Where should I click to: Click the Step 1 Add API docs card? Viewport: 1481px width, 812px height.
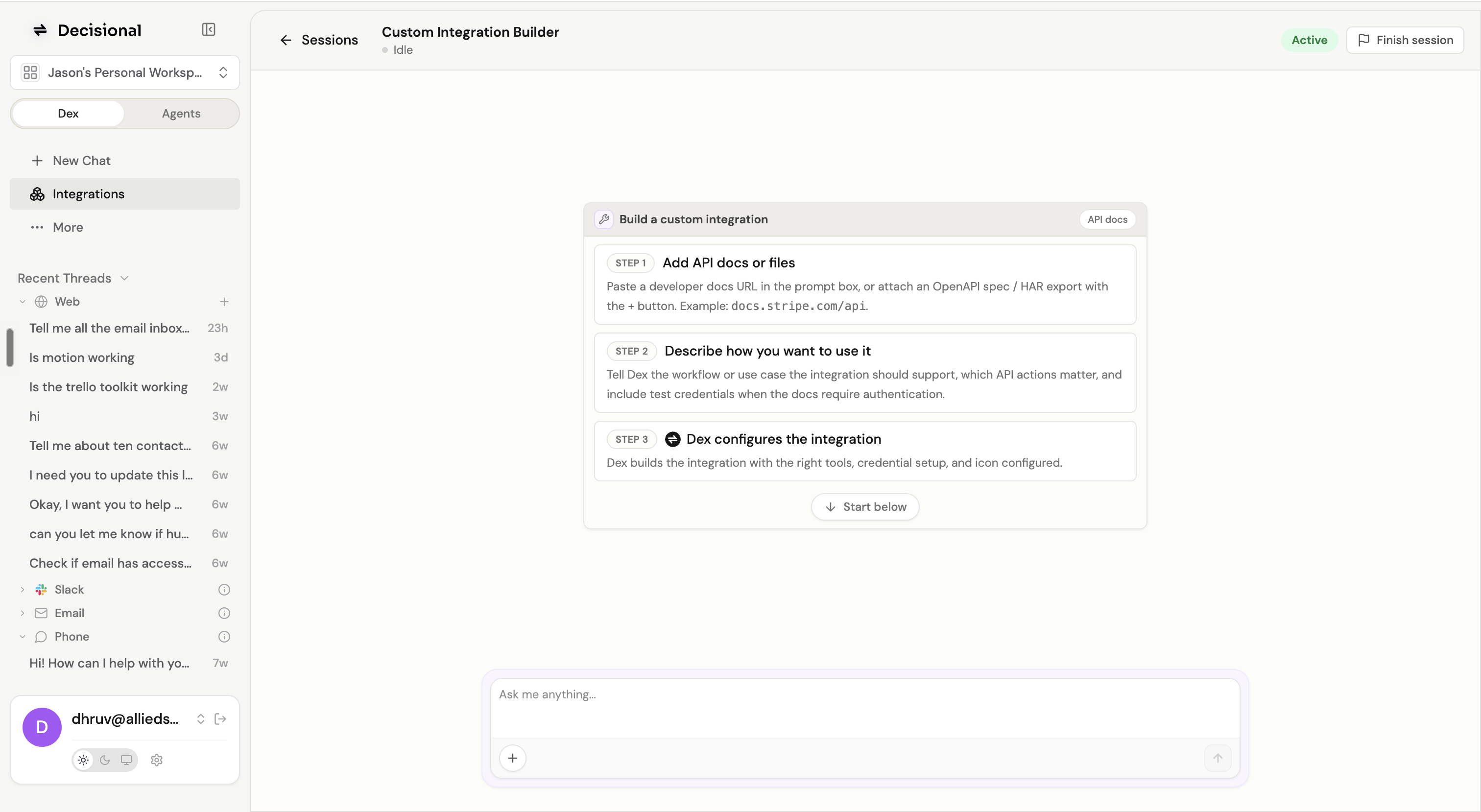[865, 284]
